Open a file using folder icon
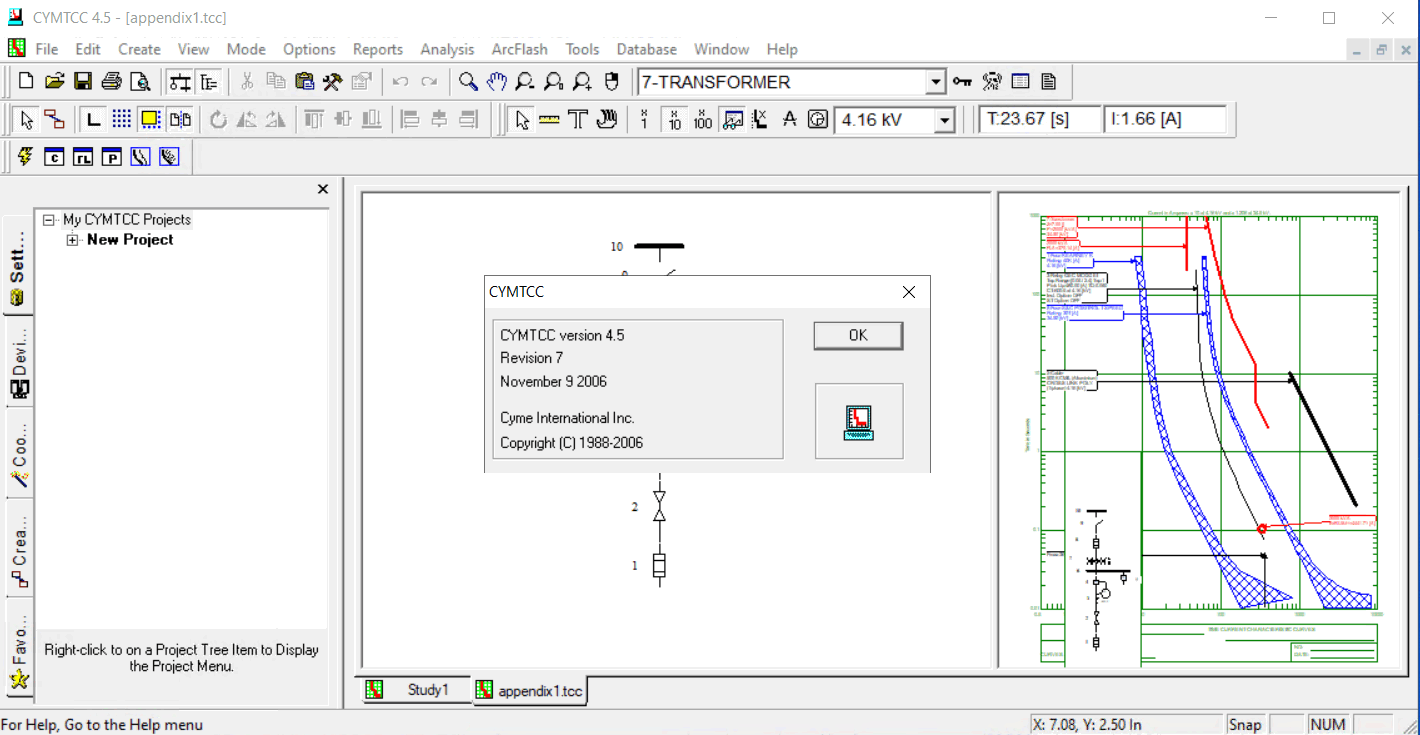The width and height of the screenshot is (1420, 735). [54, 82]
